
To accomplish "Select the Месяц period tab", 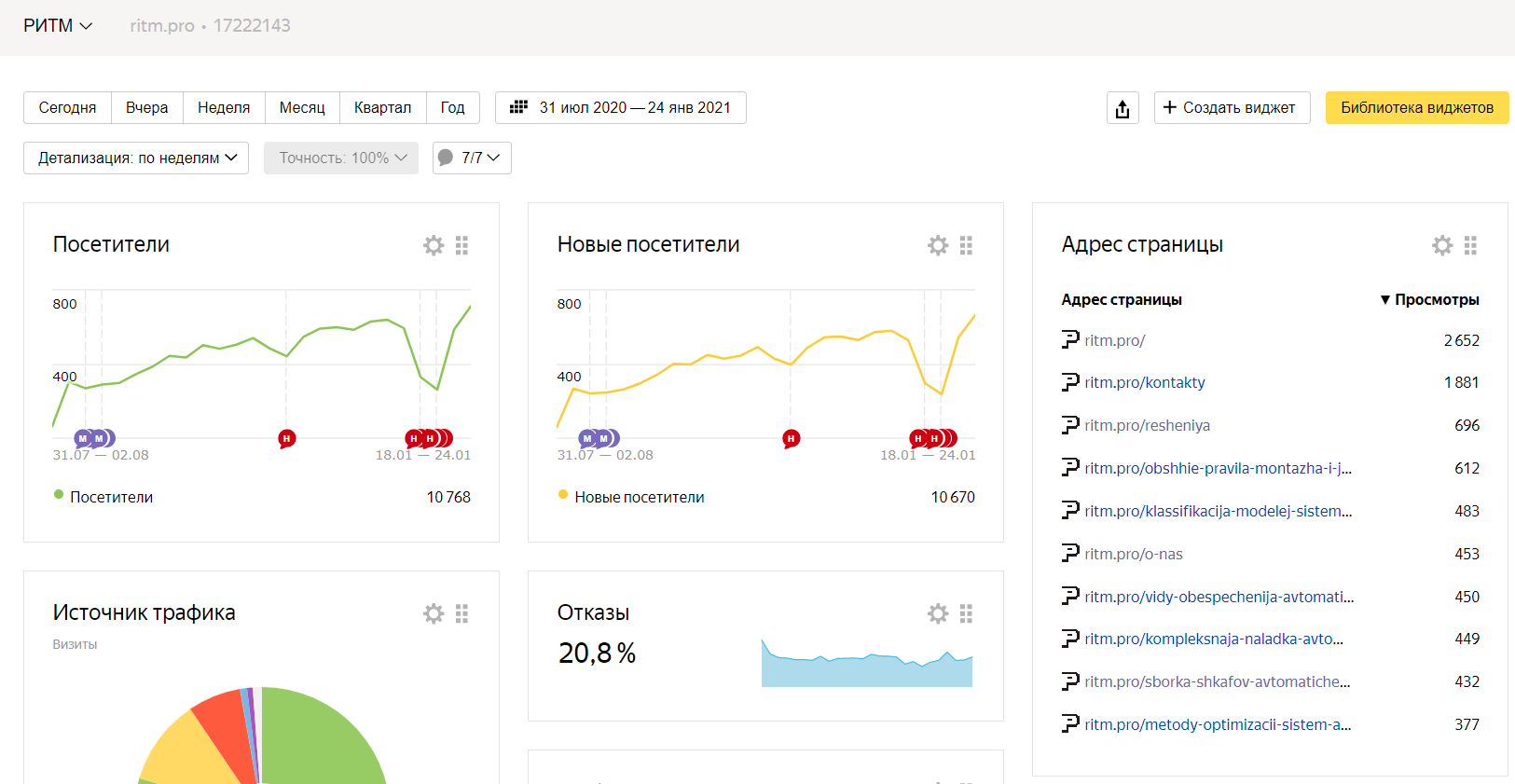I will [x=302, y=108].
